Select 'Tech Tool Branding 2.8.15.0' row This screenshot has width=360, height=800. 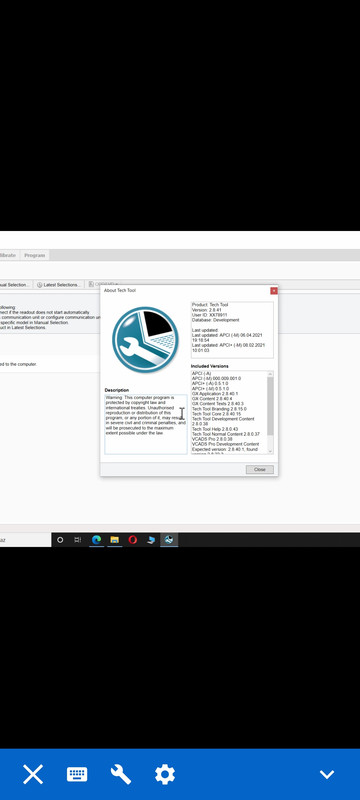pyautogui.click(x=219, y=409)
